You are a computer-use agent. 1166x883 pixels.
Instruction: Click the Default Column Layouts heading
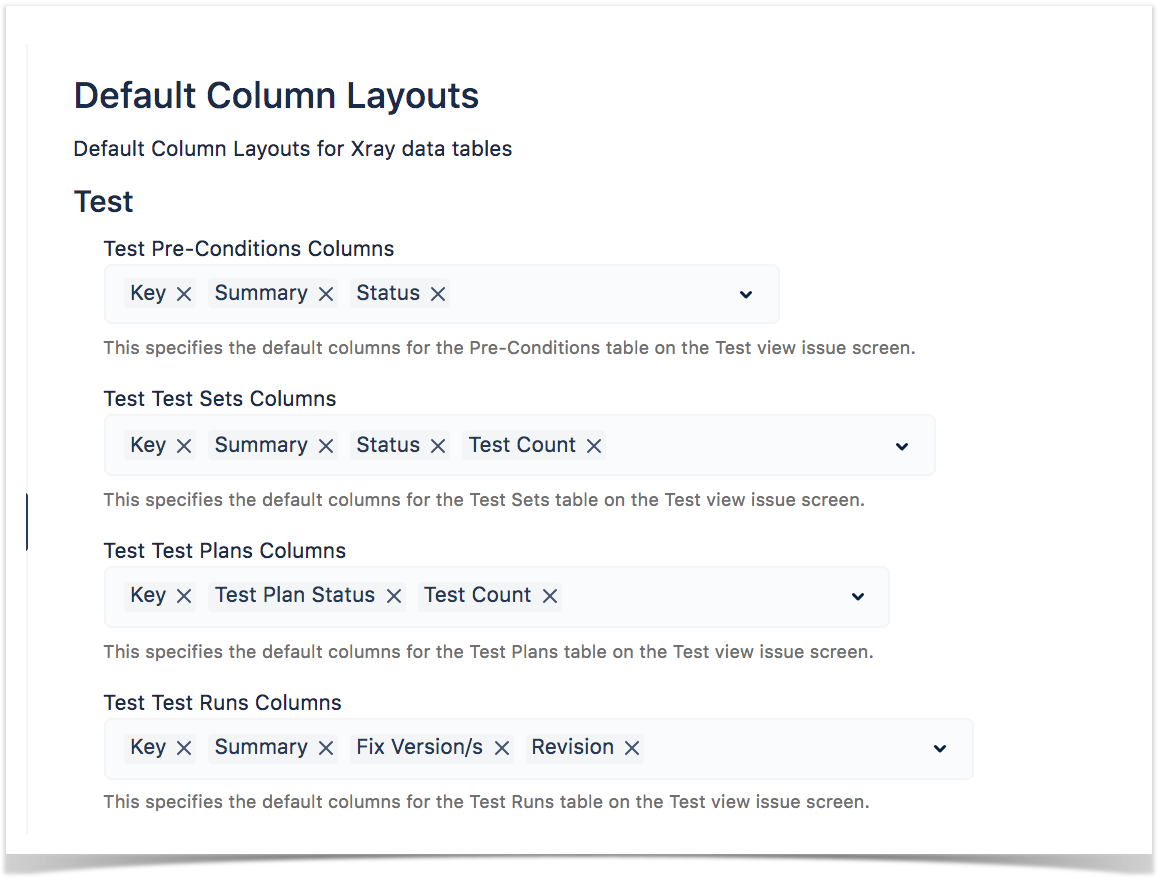tap(276, 96)
